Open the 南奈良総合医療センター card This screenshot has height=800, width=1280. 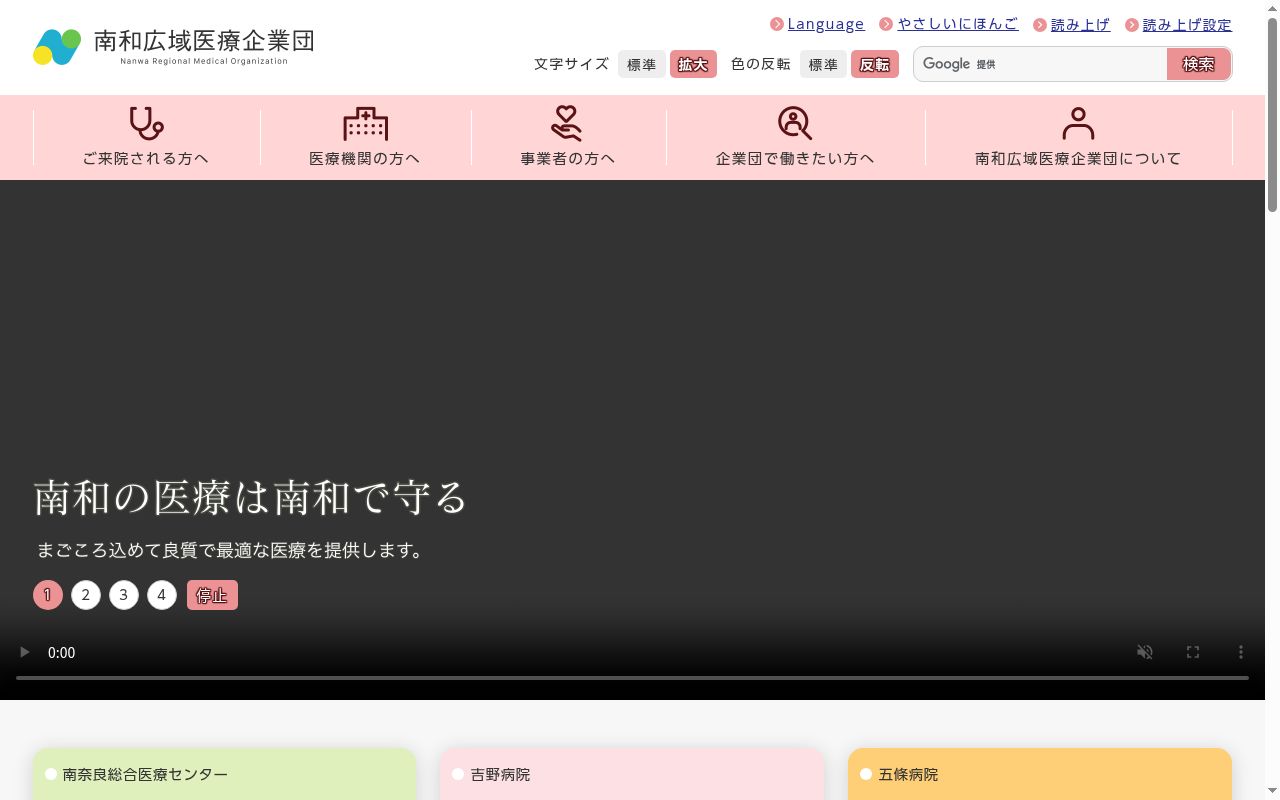pos(224,774)
